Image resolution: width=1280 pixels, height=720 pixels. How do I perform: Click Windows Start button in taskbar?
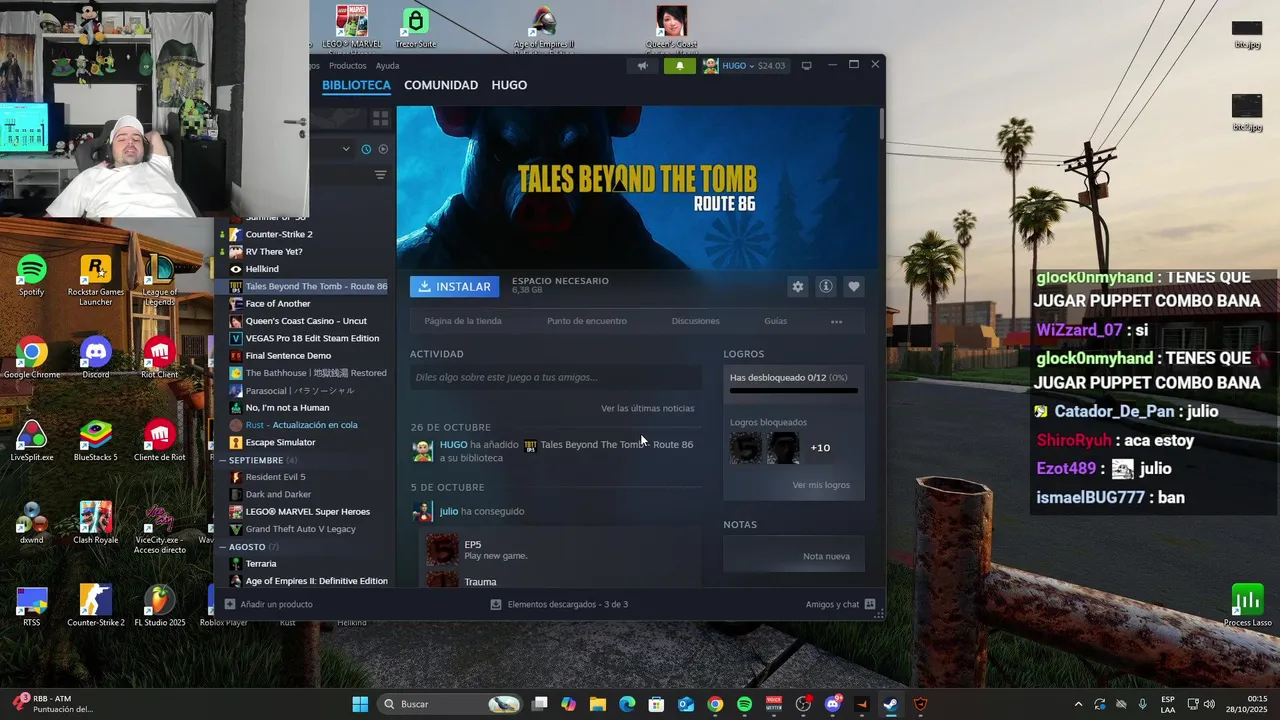[360, 704]
